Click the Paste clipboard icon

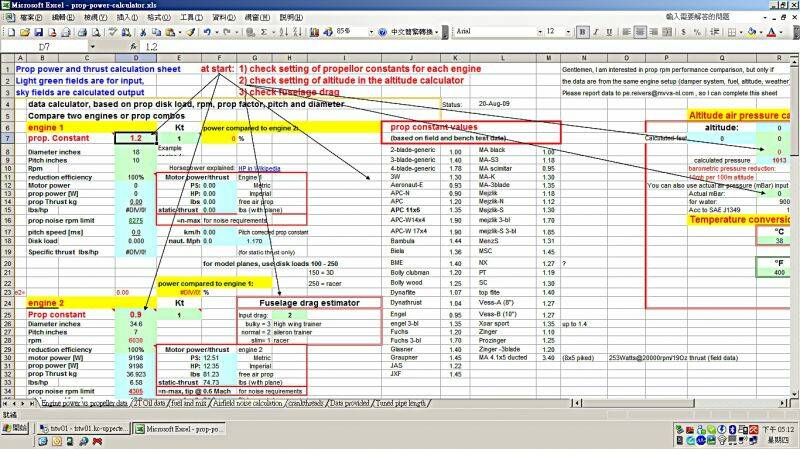(169, 32)
